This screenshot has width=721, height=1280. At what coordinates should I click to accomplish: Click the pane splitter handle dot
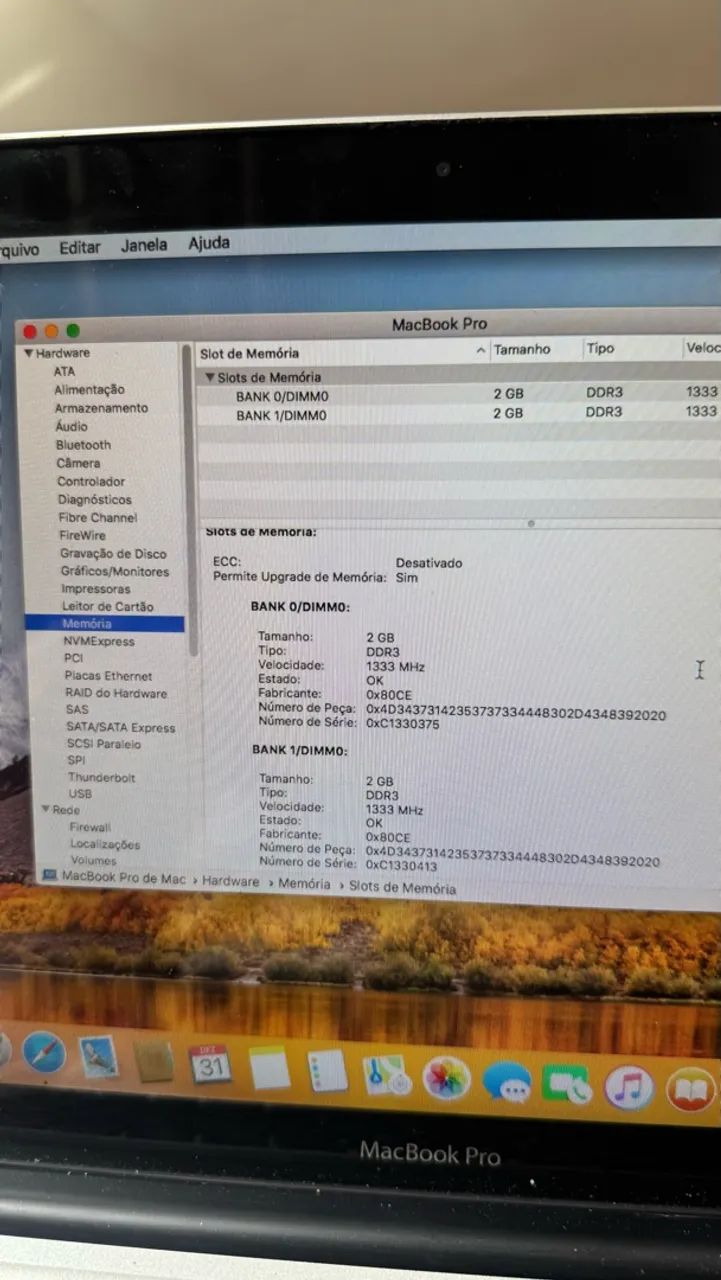point(531,522)
